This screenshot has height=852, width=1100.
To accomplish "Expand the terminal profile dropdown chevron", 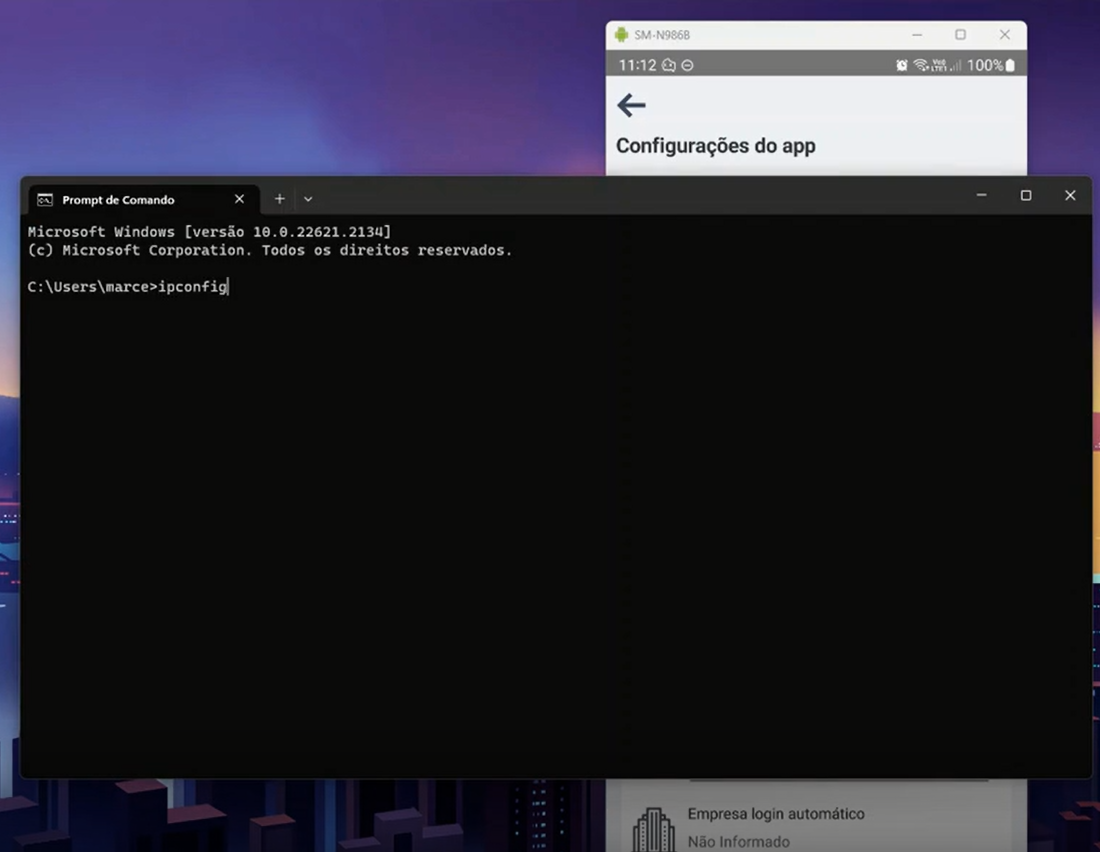I will point(308,199).
